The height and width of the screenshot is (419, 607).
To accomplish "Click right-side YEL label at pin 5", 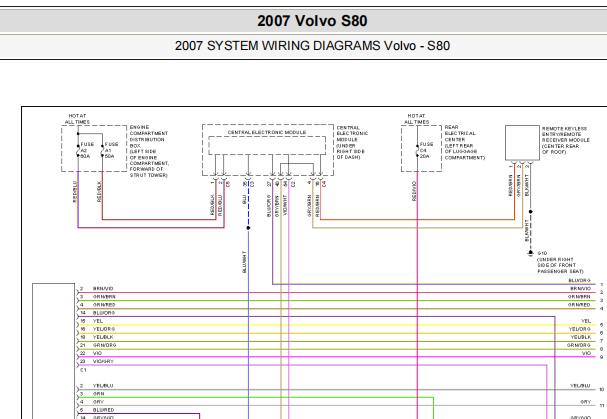I will tap(586, 321).
